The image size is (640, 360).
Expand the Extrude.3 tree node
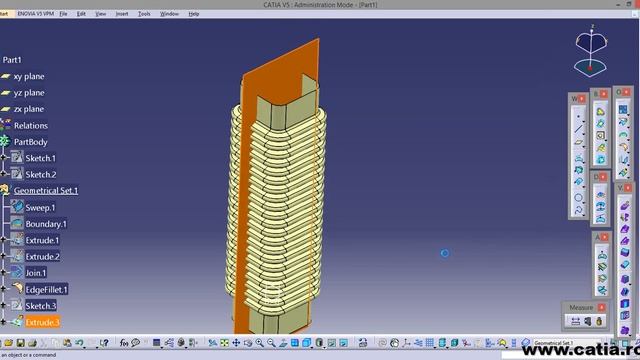[x=3, y=322]
